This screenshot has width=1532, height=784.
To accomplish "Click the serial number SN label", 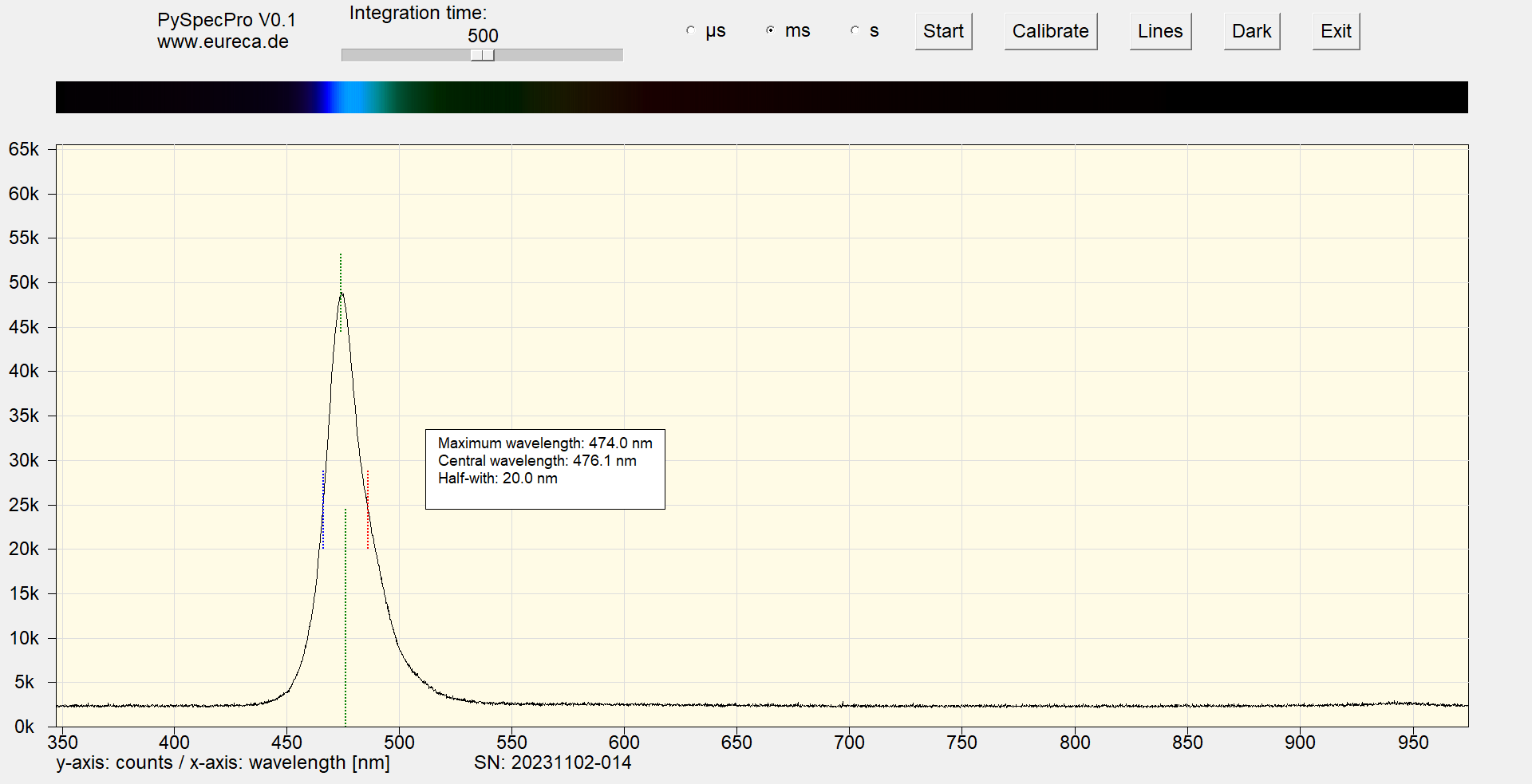I will 552,763.
